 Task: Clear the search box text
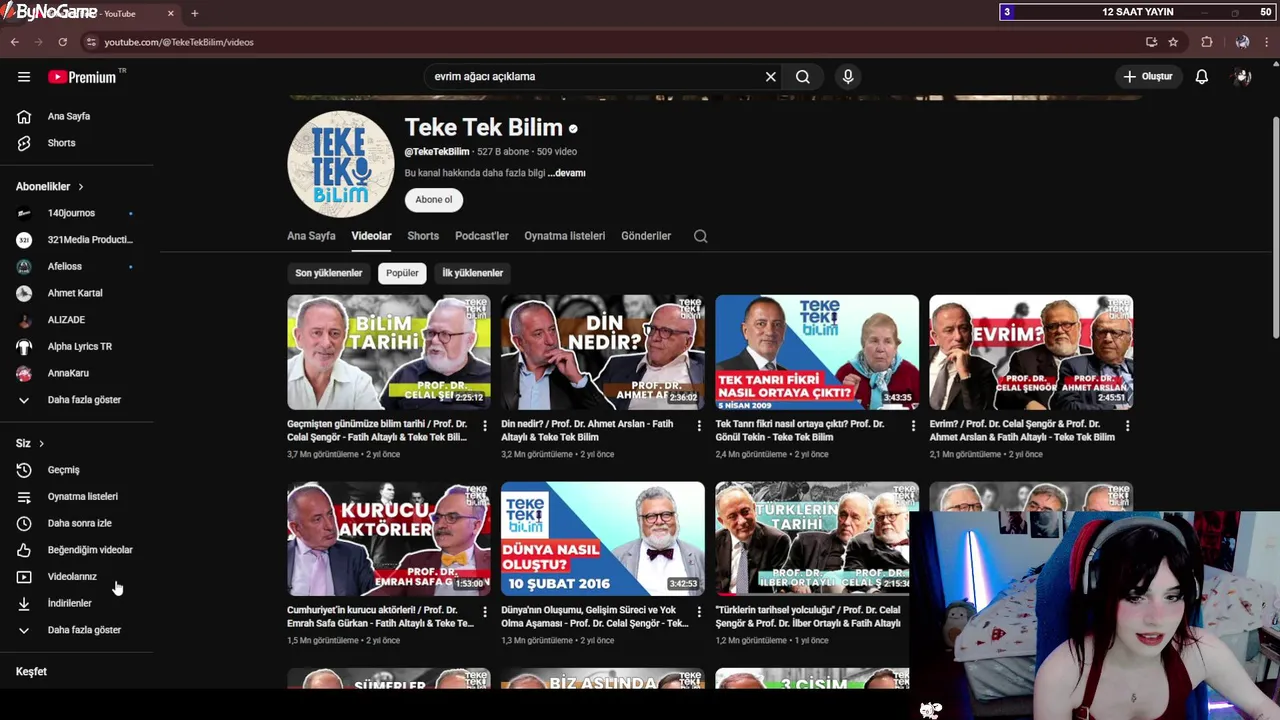coord(770,76)
